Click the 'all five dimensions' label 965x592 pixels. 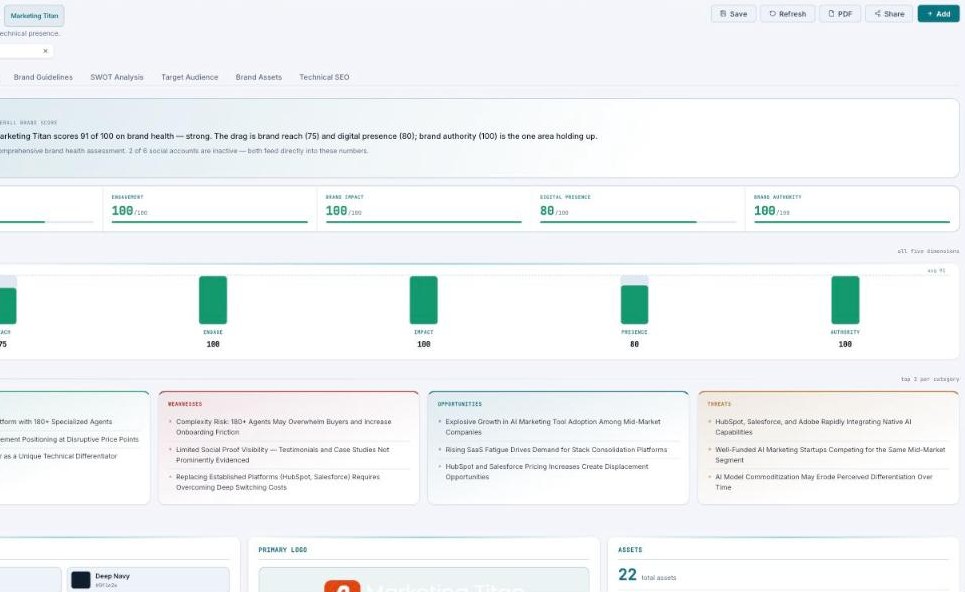(x=928, y=251)
